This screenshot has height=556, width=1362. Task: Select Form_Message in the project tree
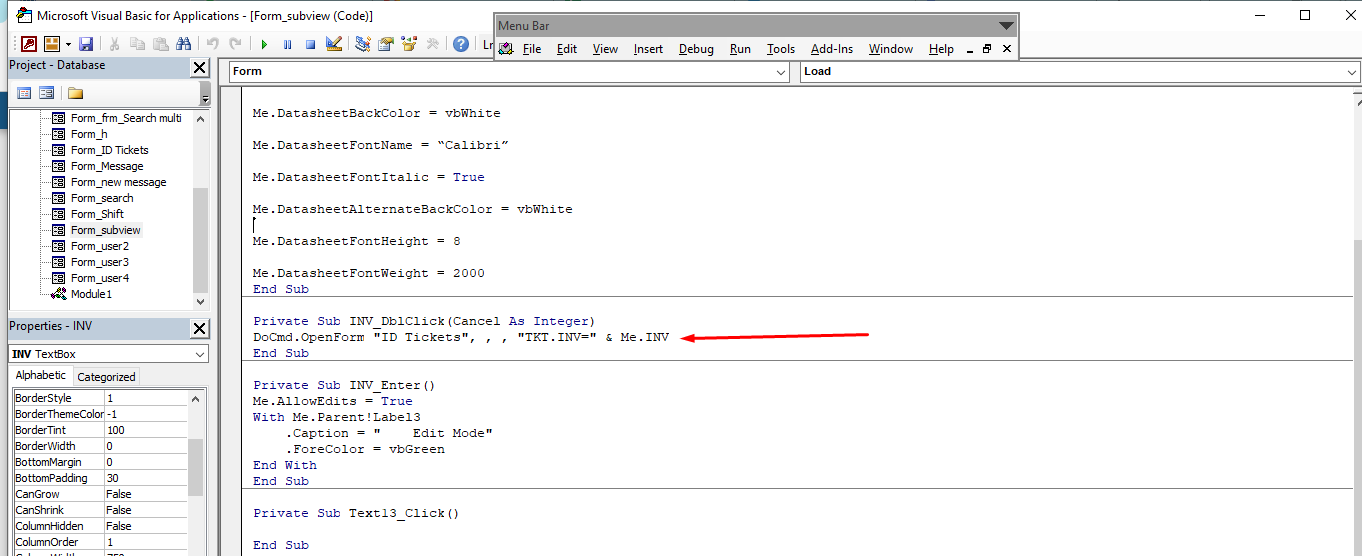[107, 166]
